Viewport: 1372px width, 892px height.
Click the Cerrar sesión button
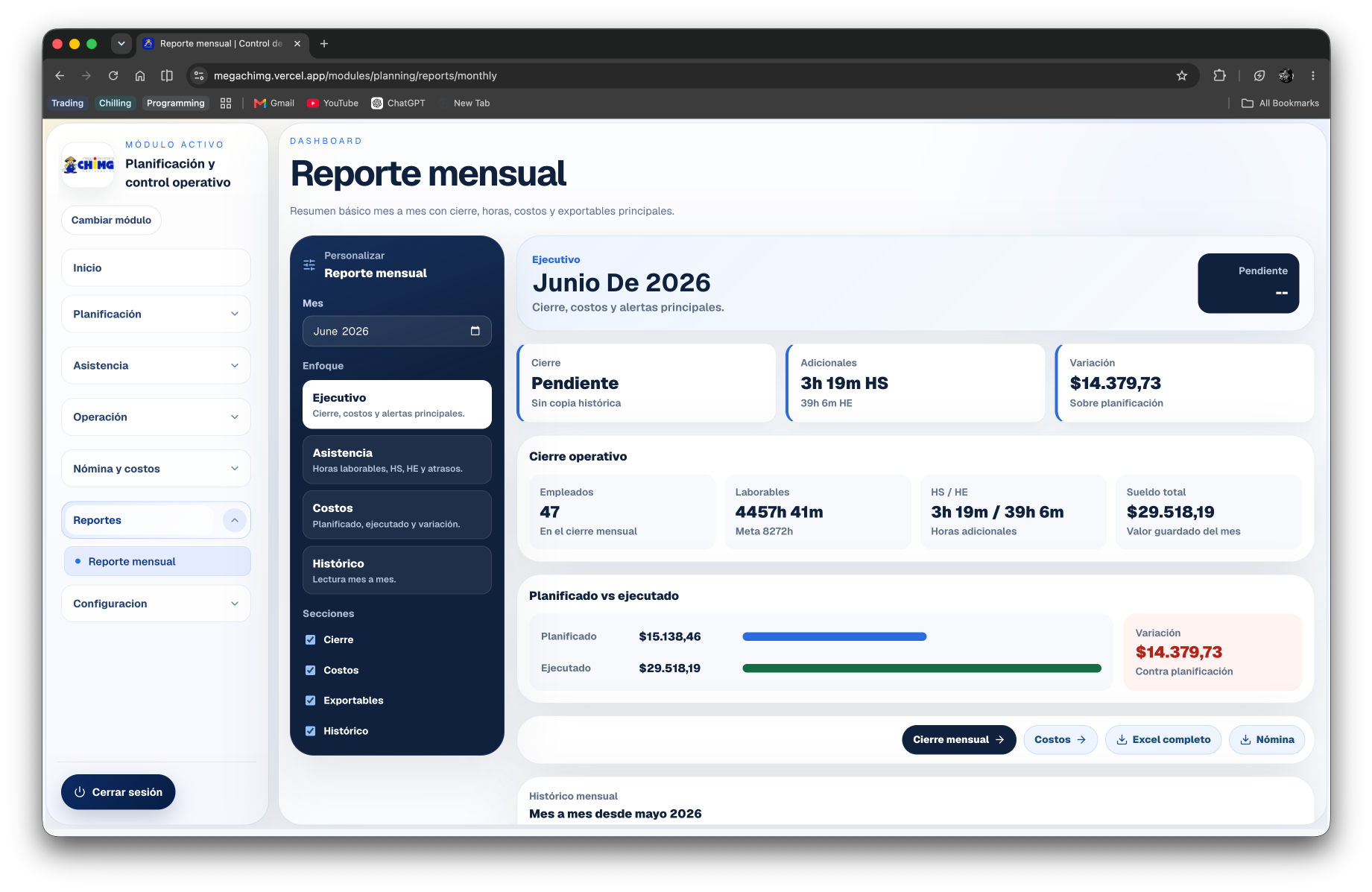(x=118, y=792)
